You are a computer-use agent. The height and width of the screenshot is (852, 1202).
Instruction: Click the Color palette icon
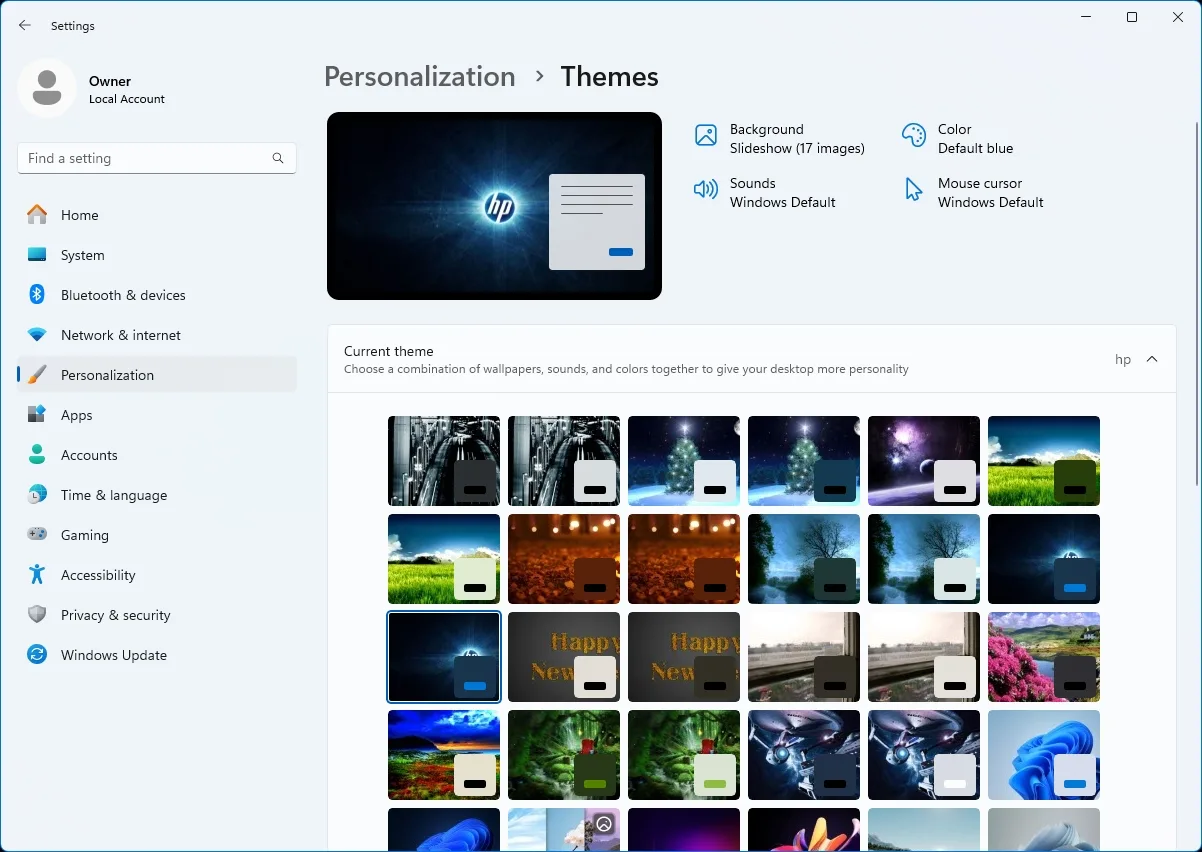pyautogui.click(x=914, y=135)
